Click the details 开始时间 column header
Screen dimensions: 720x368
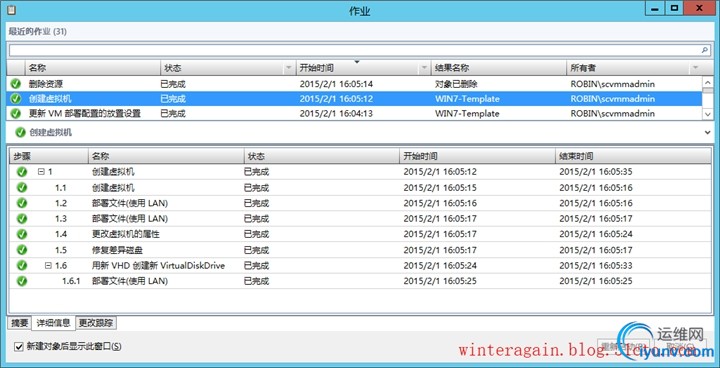coord(477,156)
